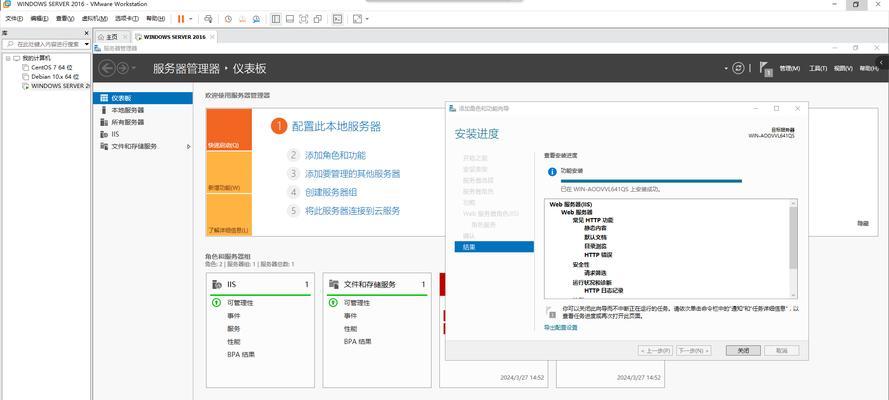Close the 库 library panel
Image resolution: width=889 pixels, height=400 pixels.
[x=87, y=33]
